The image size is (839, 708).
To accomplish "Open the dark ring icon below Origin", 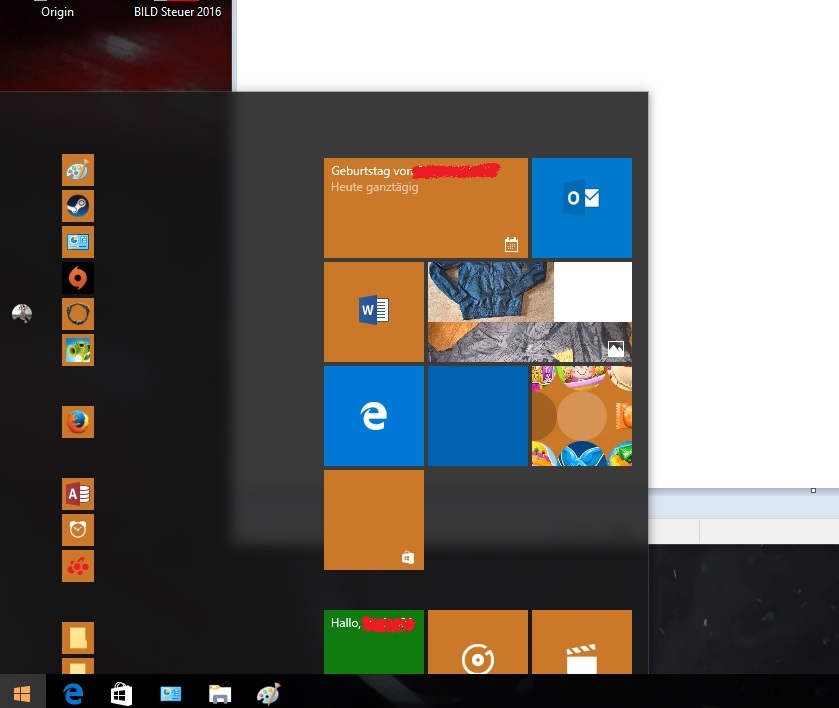I will coord(78,314).
